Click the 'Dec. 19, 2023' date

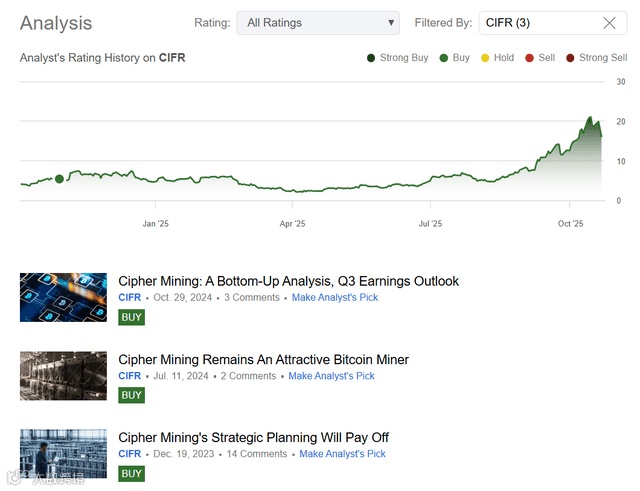point(184,454)
